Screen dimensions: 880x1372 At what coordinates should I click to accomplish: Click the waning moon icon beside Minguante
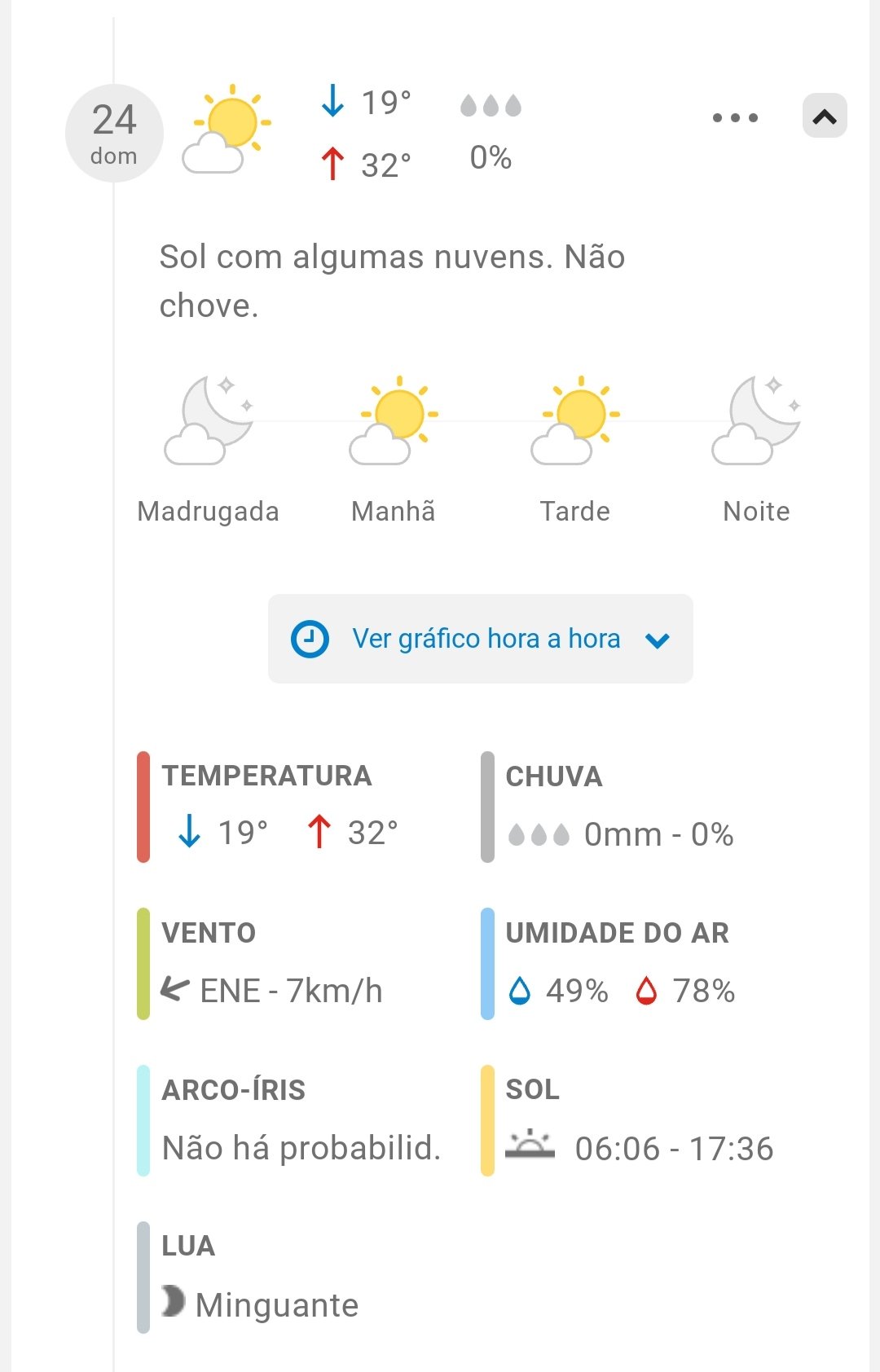173,1301
